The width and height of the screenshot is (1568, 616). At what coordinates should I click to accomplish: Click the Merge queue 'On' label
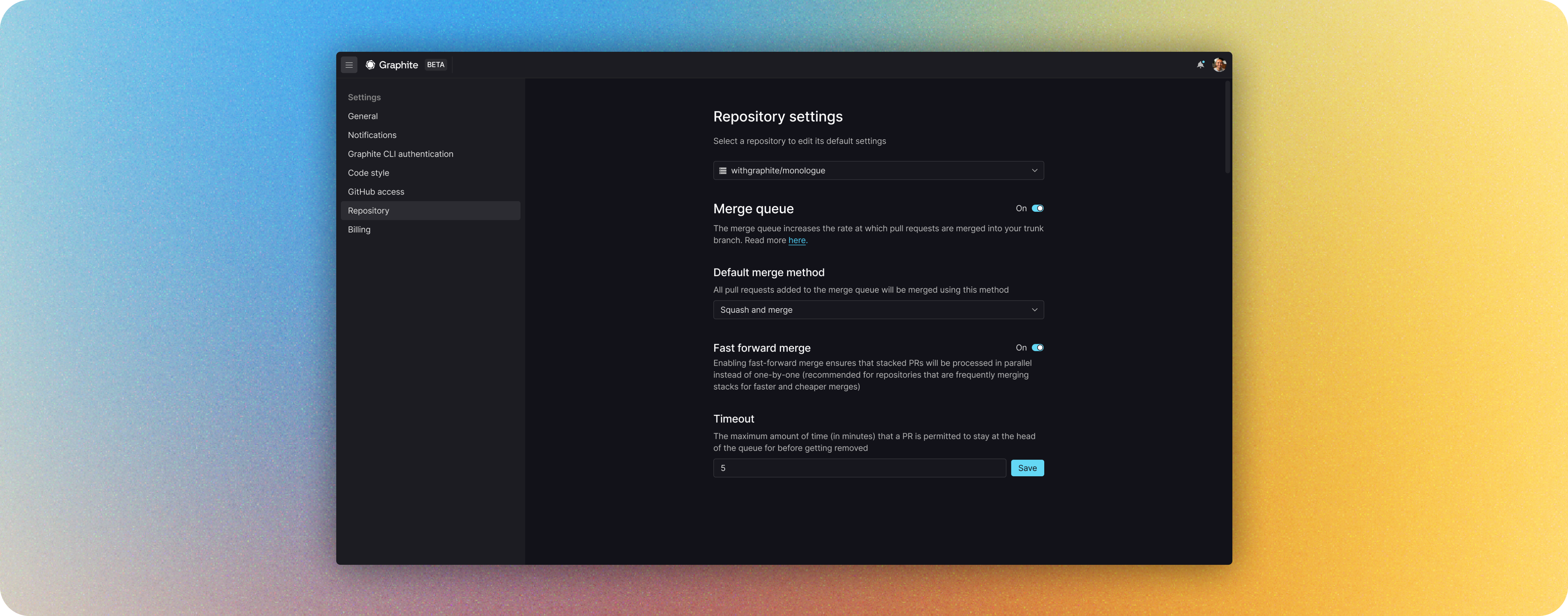pos(1021,209)
